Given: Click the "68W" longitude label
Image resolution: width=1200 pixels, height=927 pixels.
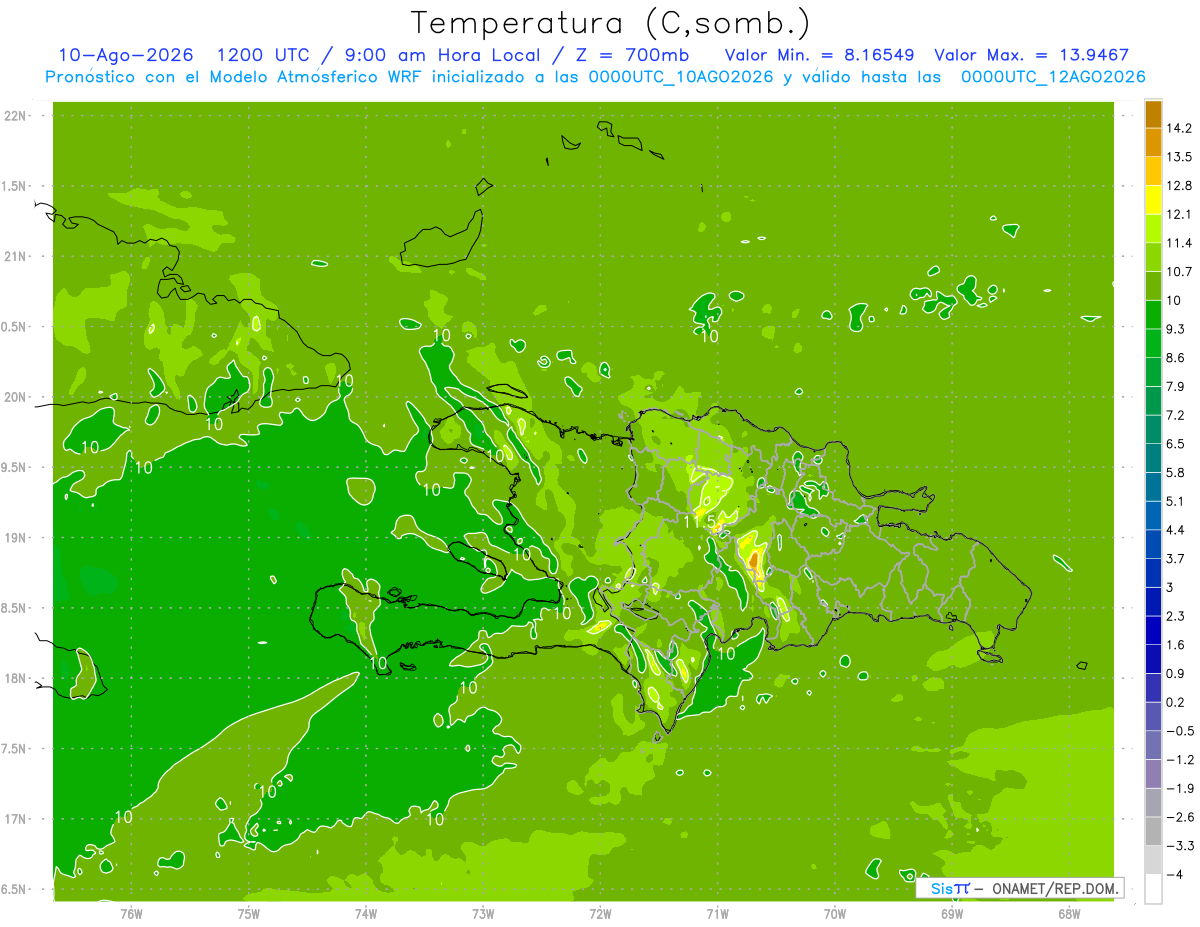Looking at the screenshot, I should click(x=1069, y=913).
